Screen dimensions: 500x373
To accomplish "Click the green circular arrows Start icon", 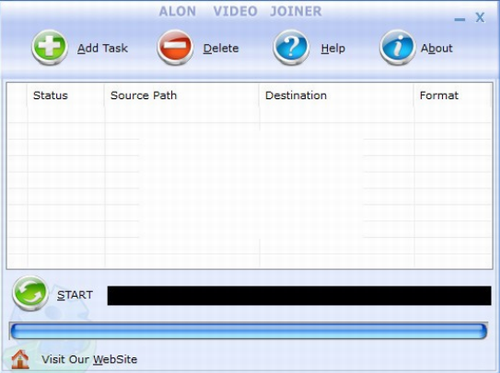I will (x=30, y=293).
